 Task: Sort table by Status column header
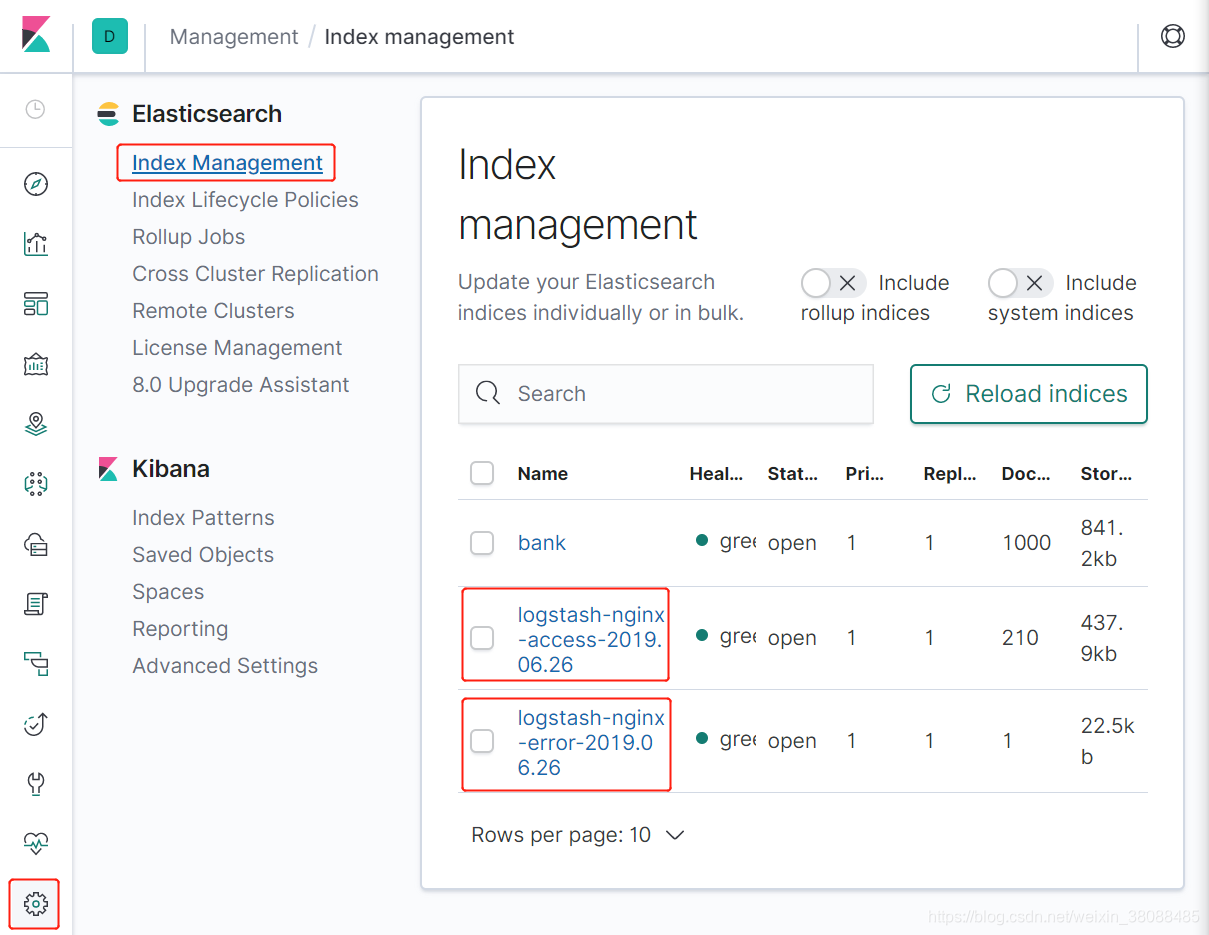click(793, 474)
